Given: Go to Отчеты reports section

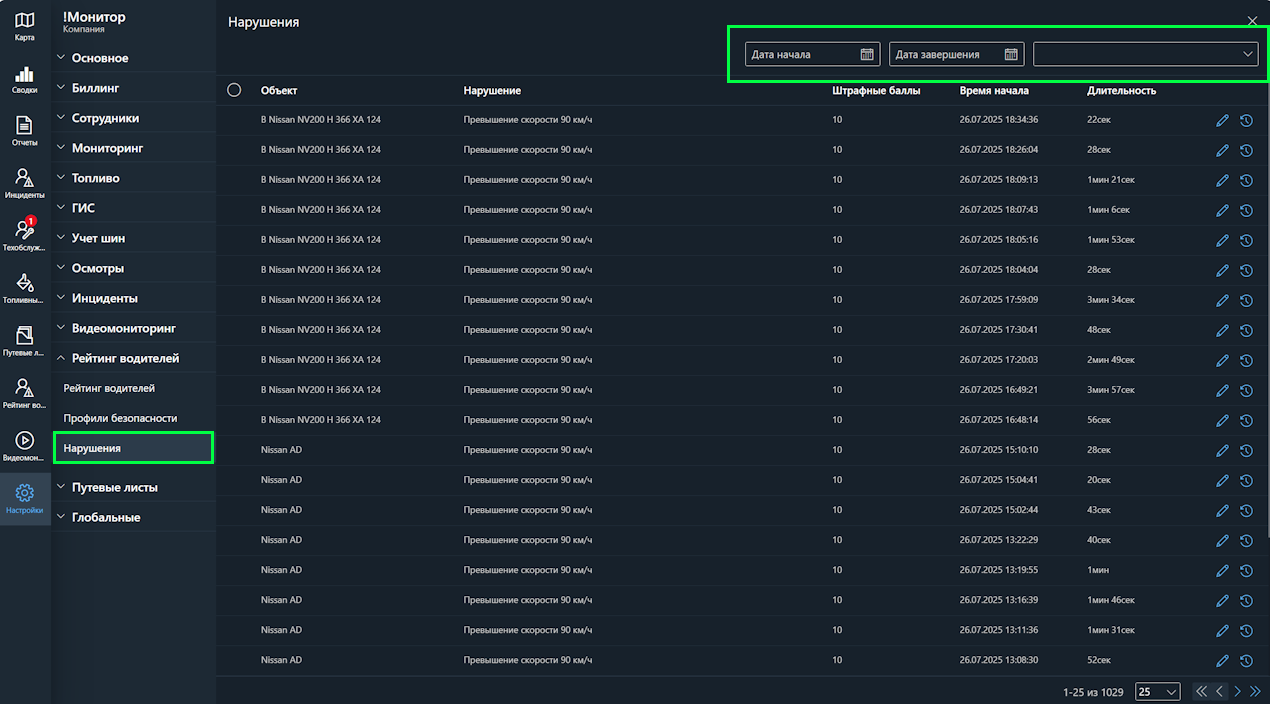Looking at the screenshot, I should [x=25, y=131].
